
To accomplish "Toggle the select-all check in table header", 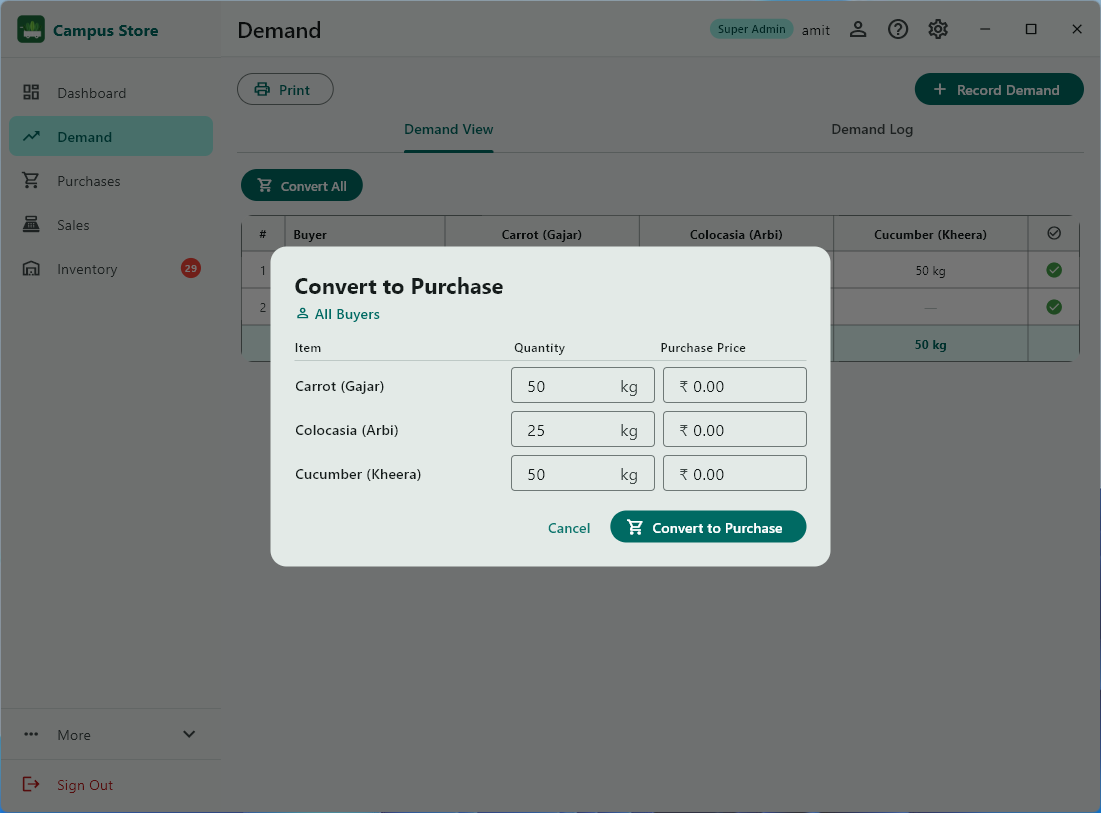I will coord(1054,233).
